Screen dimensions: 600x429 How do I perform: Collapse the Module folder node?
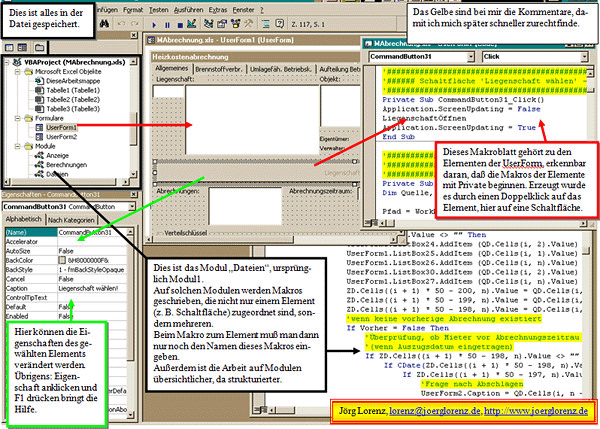point(19,144)
